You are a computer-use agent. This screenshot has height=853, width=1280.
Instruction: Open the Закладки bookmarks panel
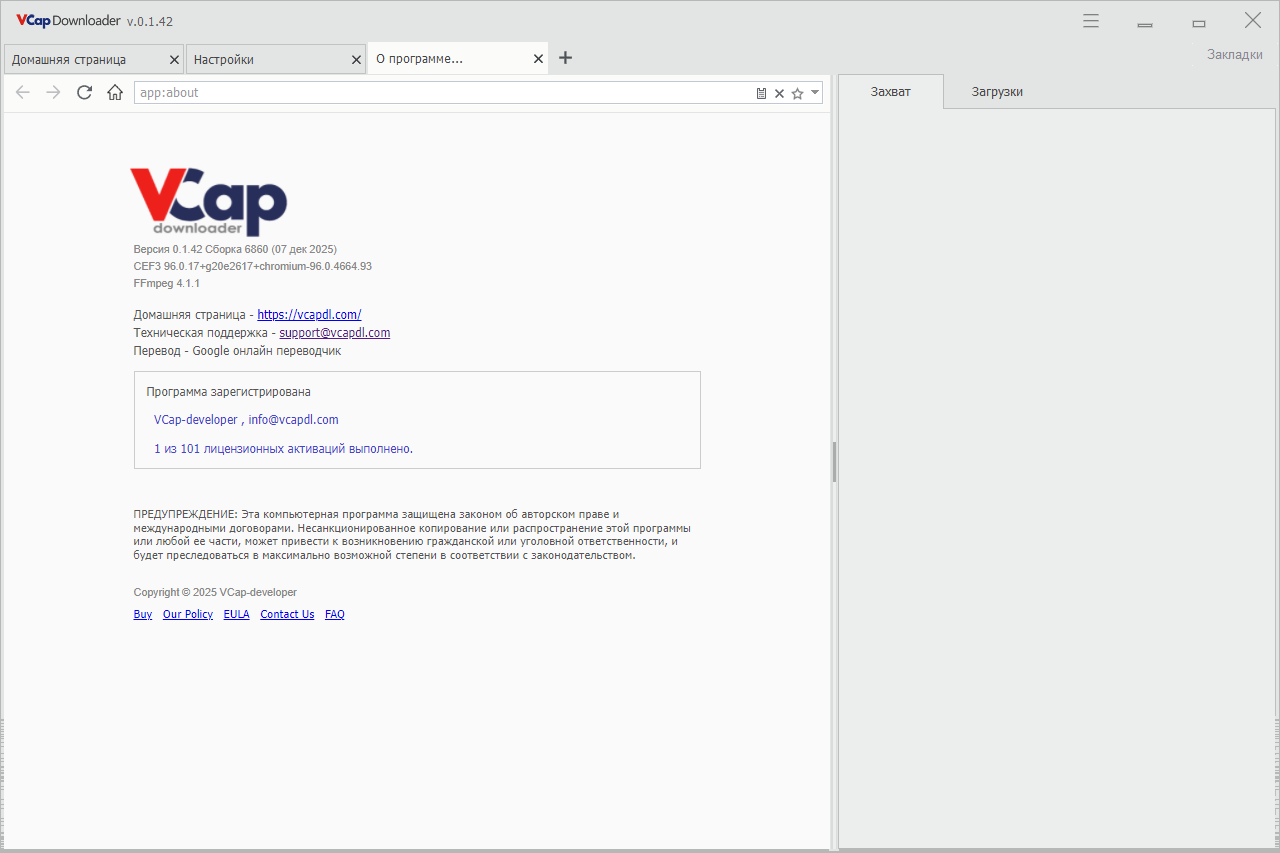(1234, 54)
